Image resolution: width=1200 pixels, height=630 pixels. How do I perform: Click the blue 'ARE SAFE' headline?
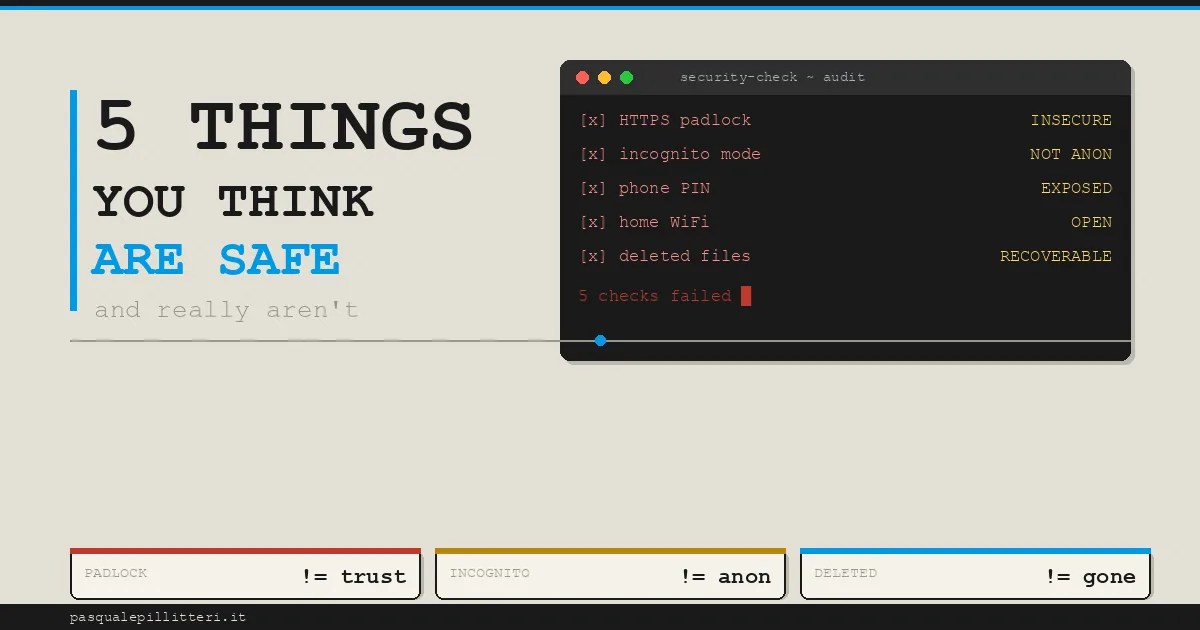tap(216, 260)
